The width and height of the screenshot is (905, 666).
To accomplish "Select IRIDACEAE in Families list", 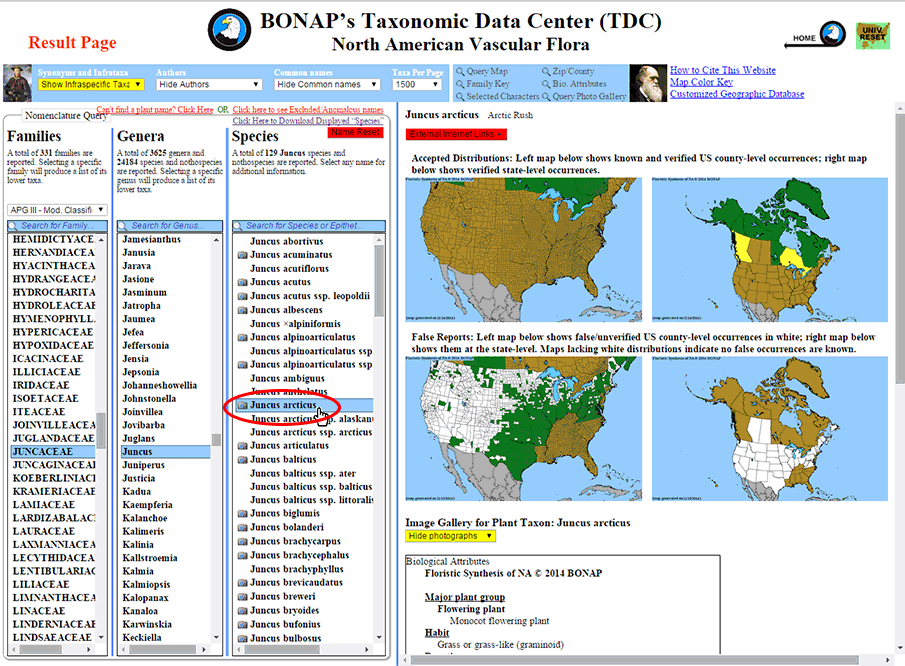I will click(41, 385).
